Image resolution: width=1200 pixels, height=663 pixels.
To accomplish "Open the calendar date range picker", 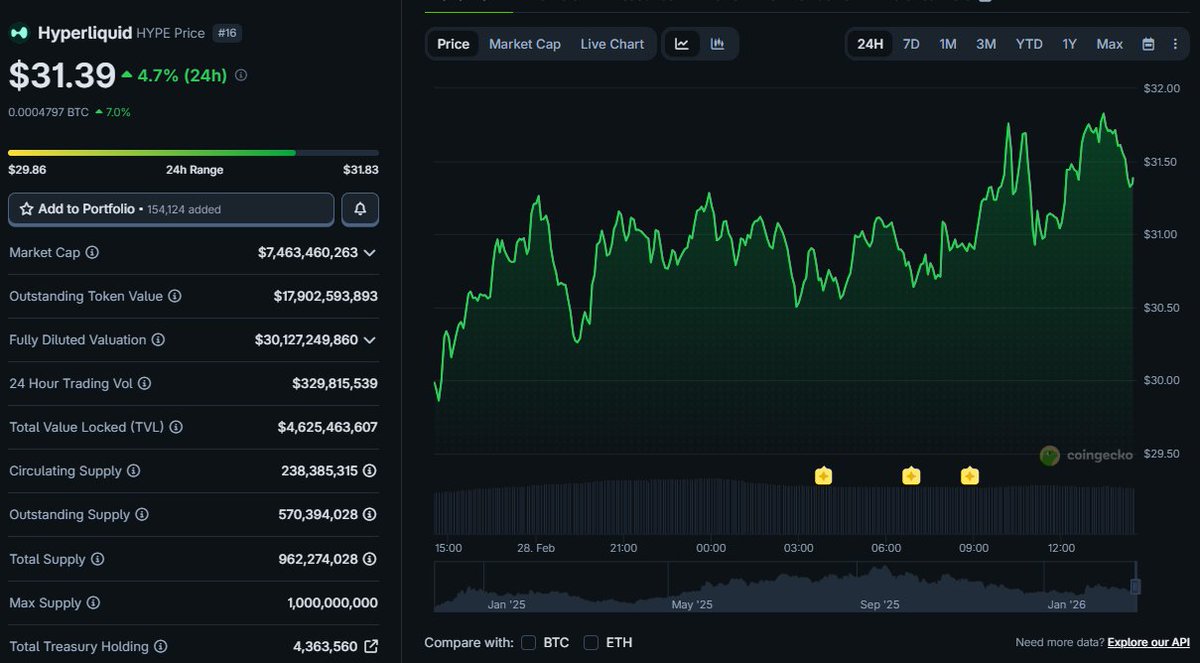I will [x=1148, y=44].
